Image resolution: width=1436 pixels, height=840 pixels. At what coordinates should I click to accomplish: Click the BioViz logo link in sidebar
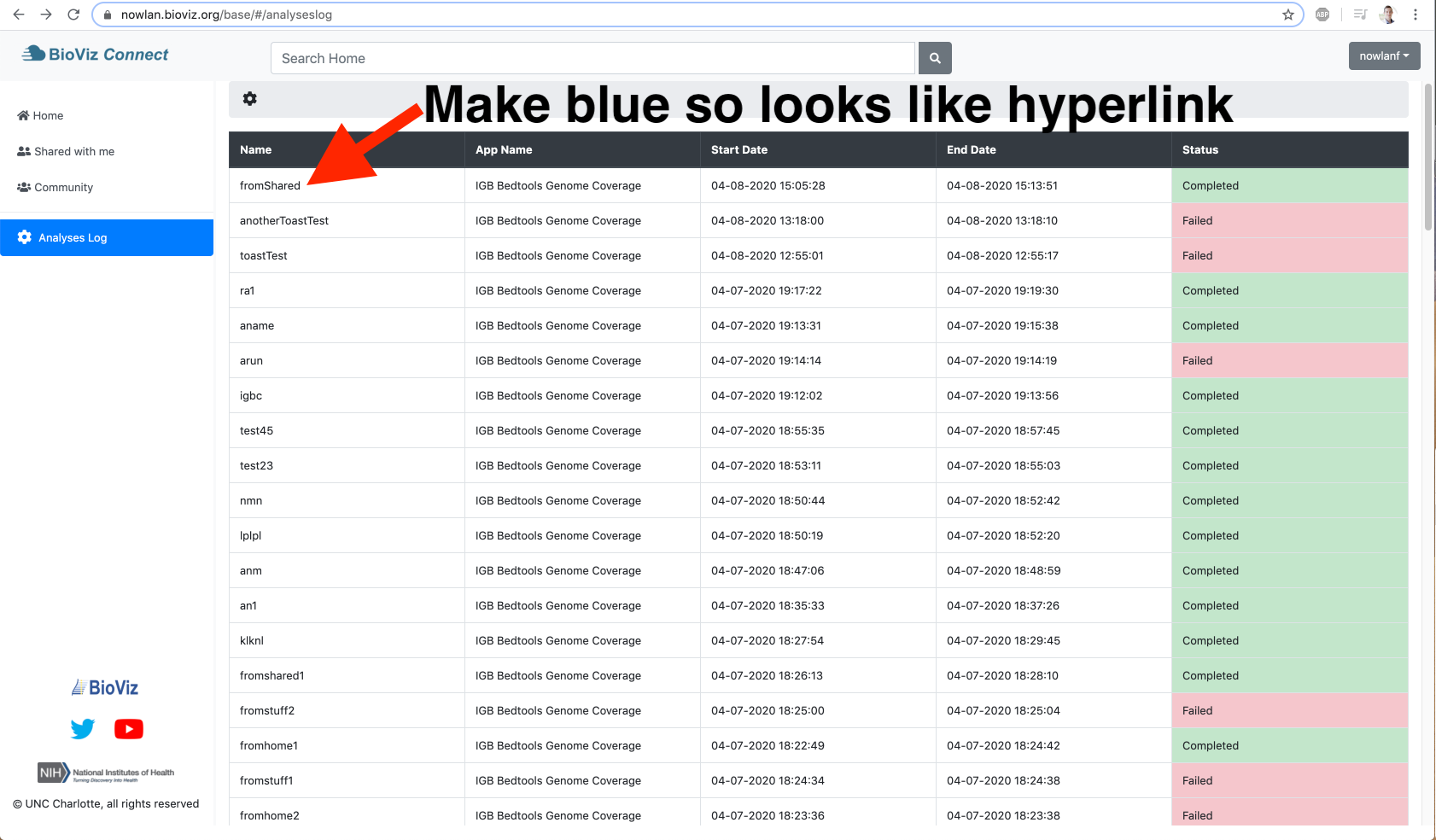coord(105,688)
